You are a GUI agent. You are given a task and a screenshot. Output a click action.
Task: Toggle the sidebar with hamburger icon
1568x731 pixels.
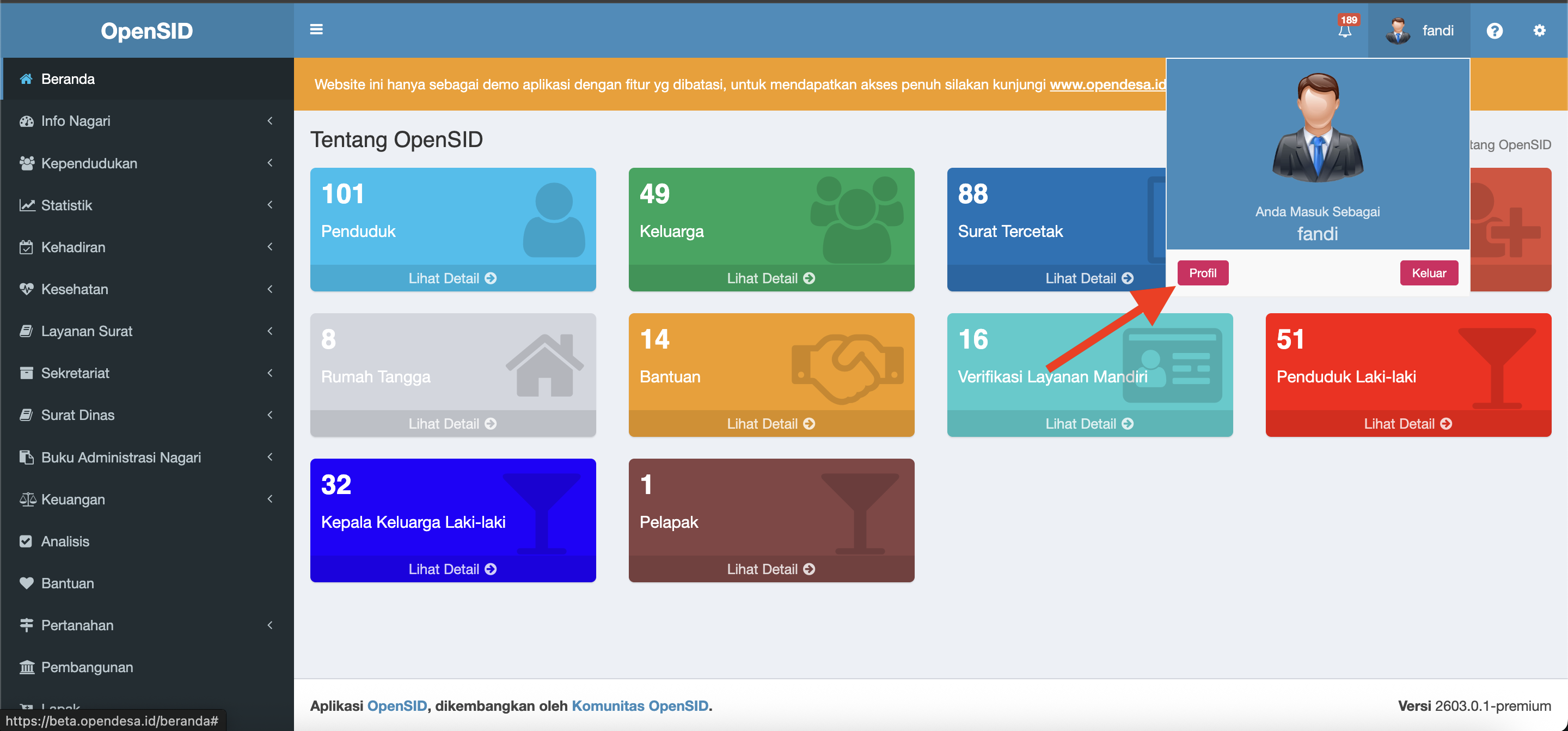pos(316,29)
